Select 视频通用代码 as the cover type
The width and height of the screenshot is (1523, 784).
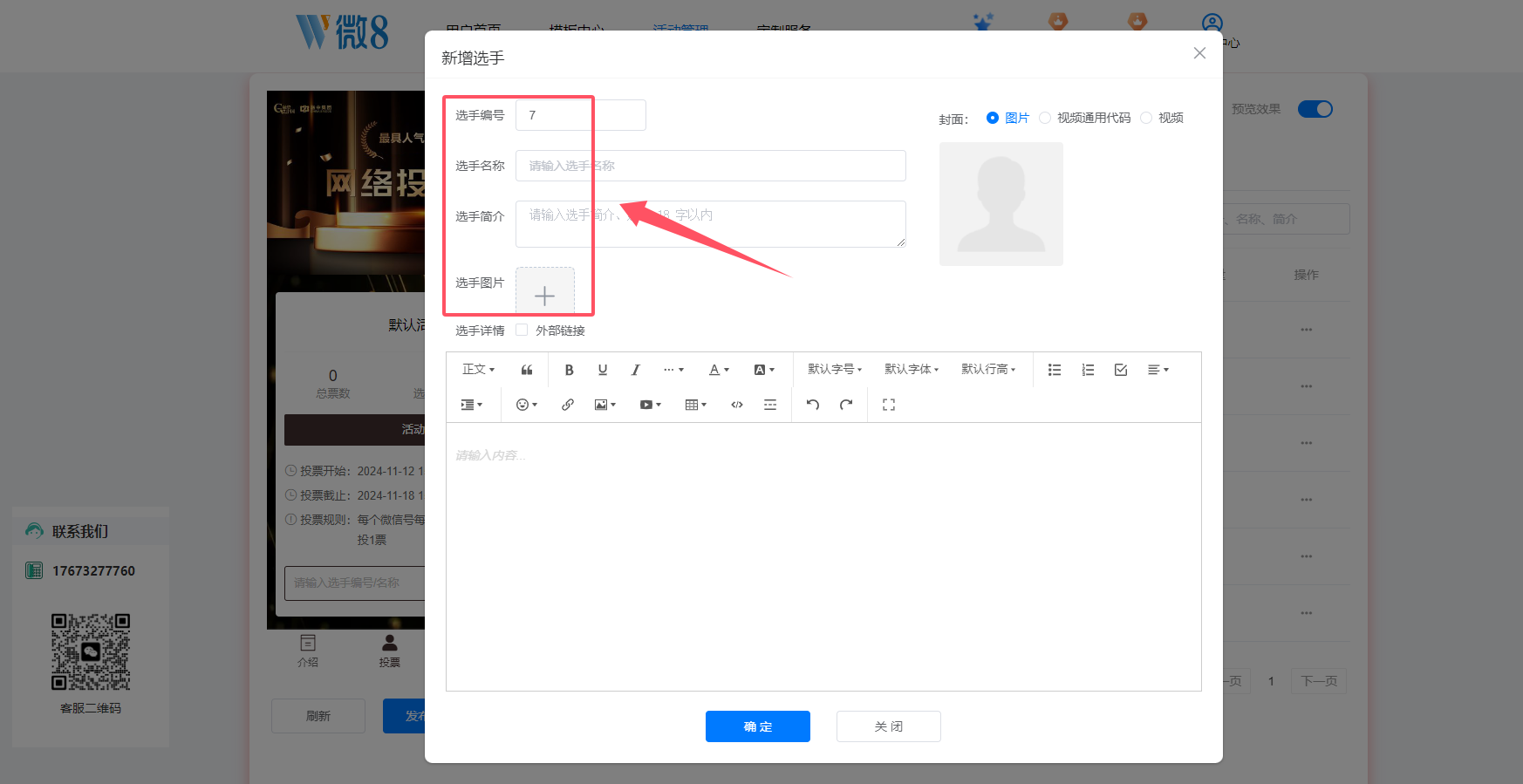[1084, 118]
